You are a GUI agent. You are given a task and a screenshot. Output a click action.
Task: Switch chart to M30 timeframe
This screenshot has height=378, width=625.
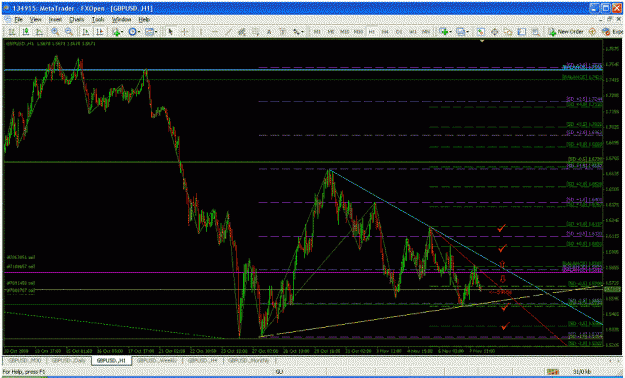click(358, 32)
